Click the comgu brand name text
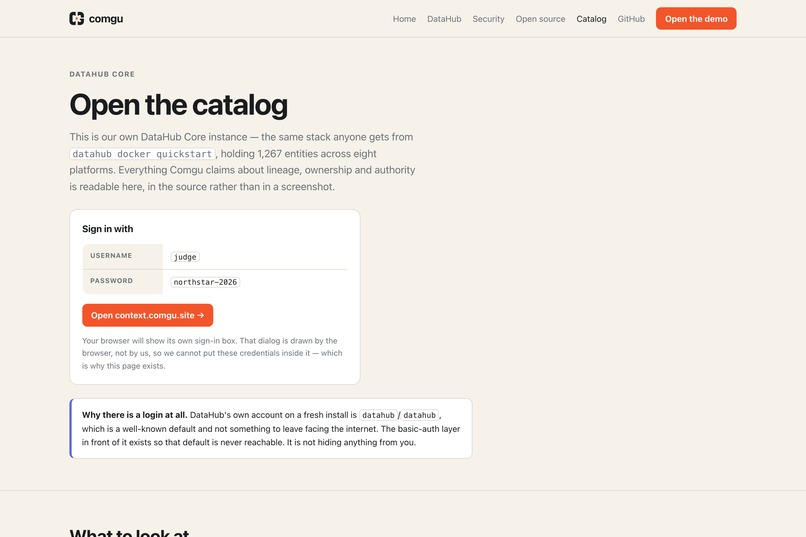The height and width of the screenshot is (537, 806). tap(106, 19)
